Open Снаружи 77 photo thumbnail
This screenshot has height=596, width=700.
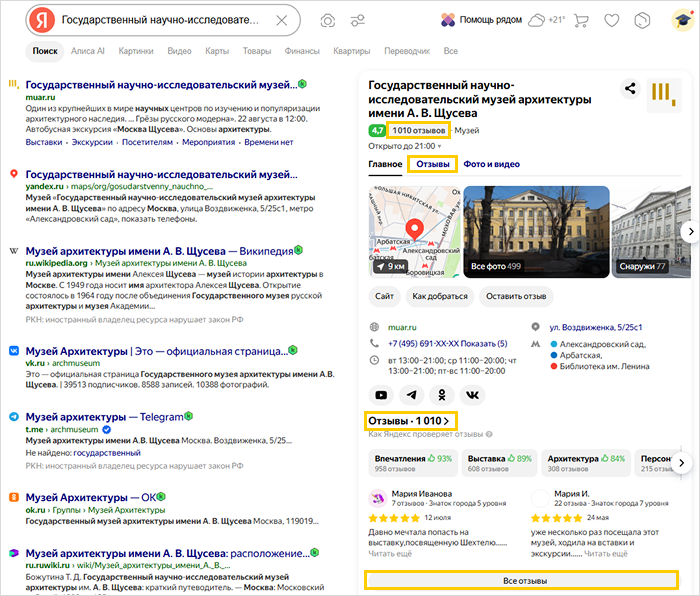[x=651, y=232]
